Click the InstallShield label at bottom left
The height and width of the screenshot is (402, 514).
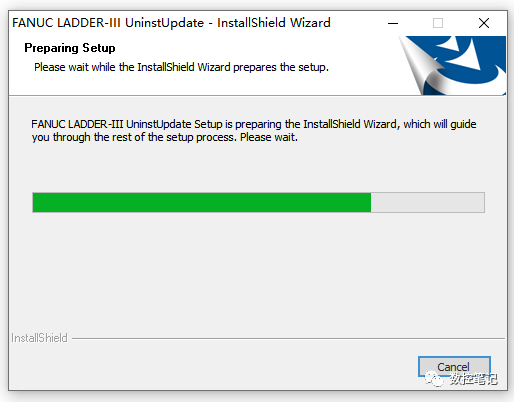click(x=39, y=338)
